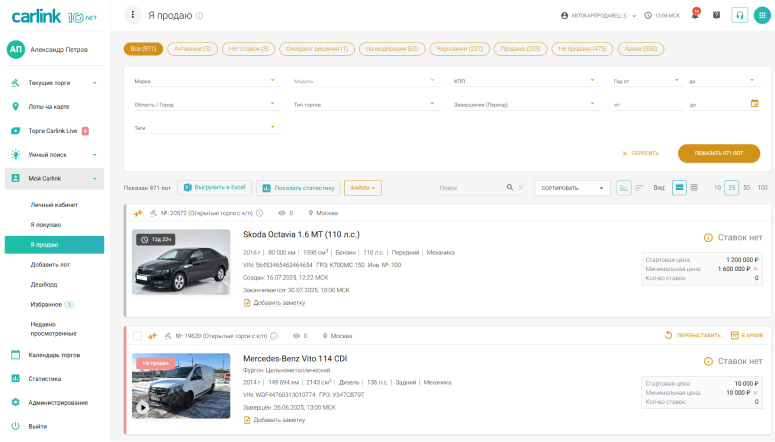Open Дешборд in the sidebar
The image size is (775, 442).
pyautogui.click(x=44, y=283)
